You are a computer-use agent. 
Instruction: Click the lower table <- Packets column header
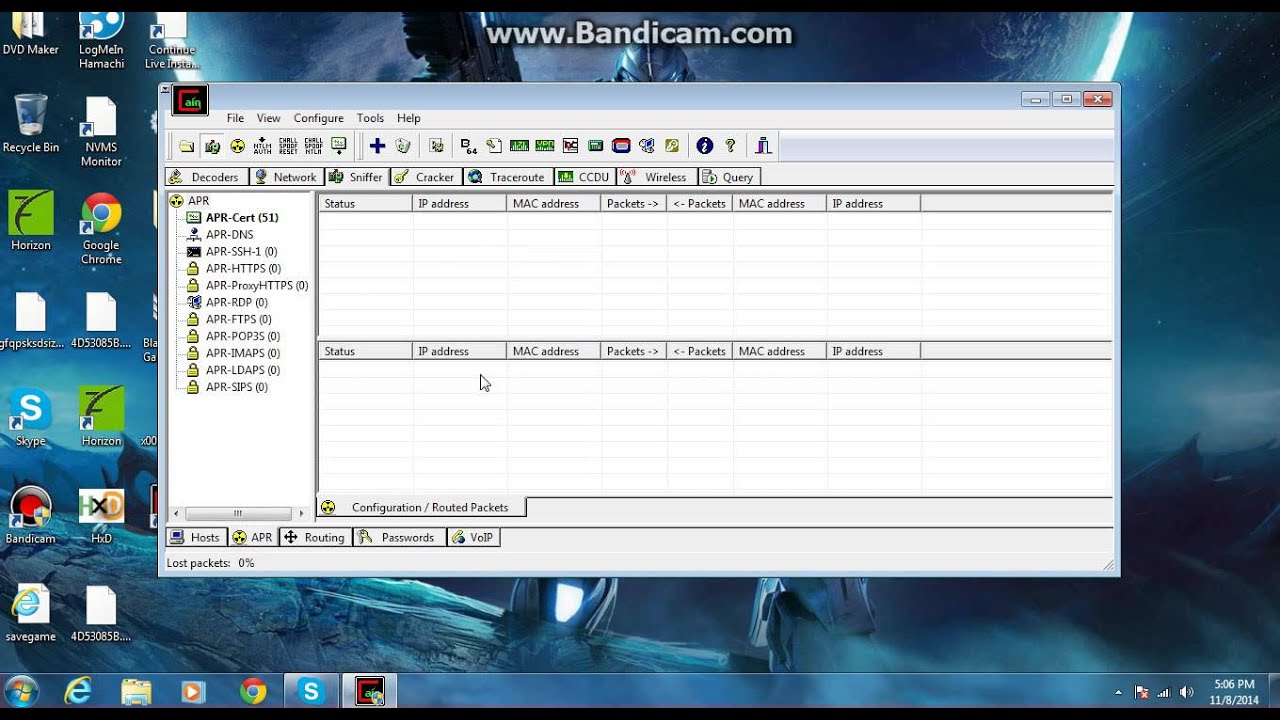click(699, 351)
